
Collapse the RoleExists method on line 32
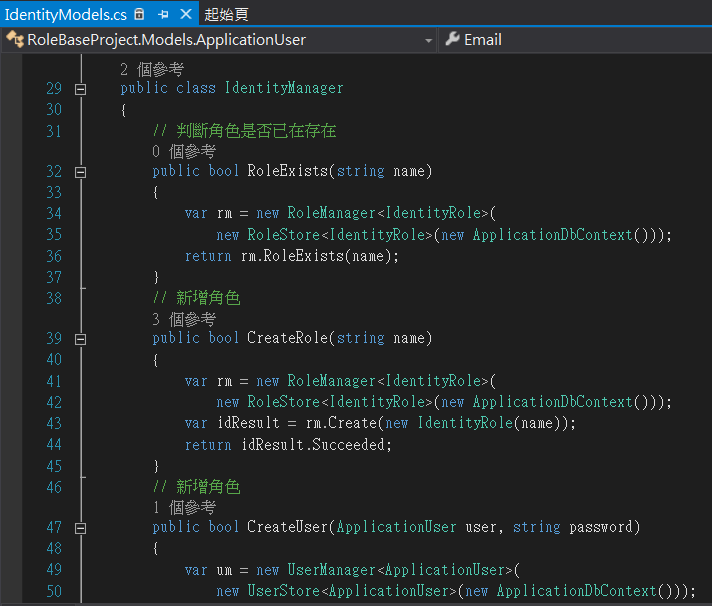pyautogui.click(x=80, y=172)
